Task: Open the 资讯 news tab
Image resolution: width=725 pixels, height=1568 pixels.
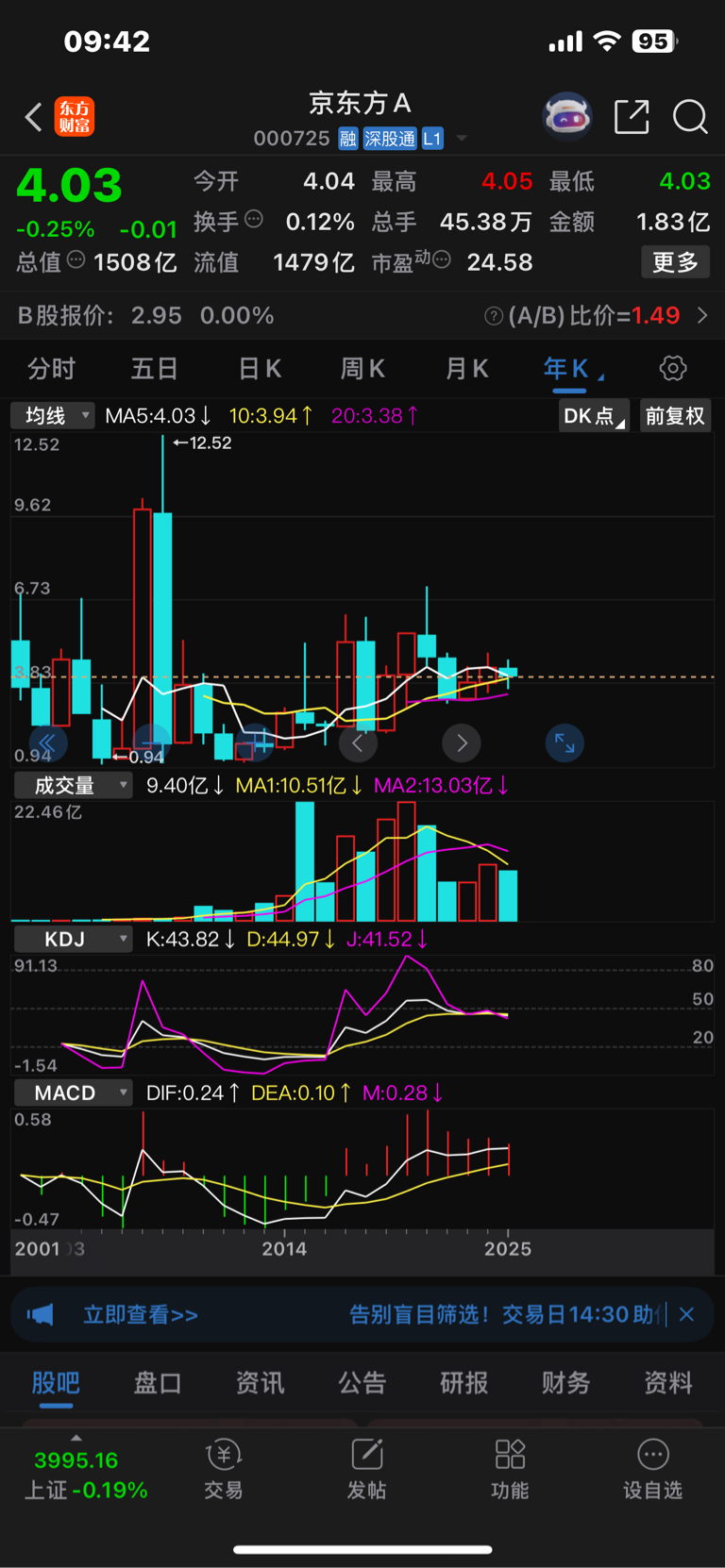Action: 260,1383
